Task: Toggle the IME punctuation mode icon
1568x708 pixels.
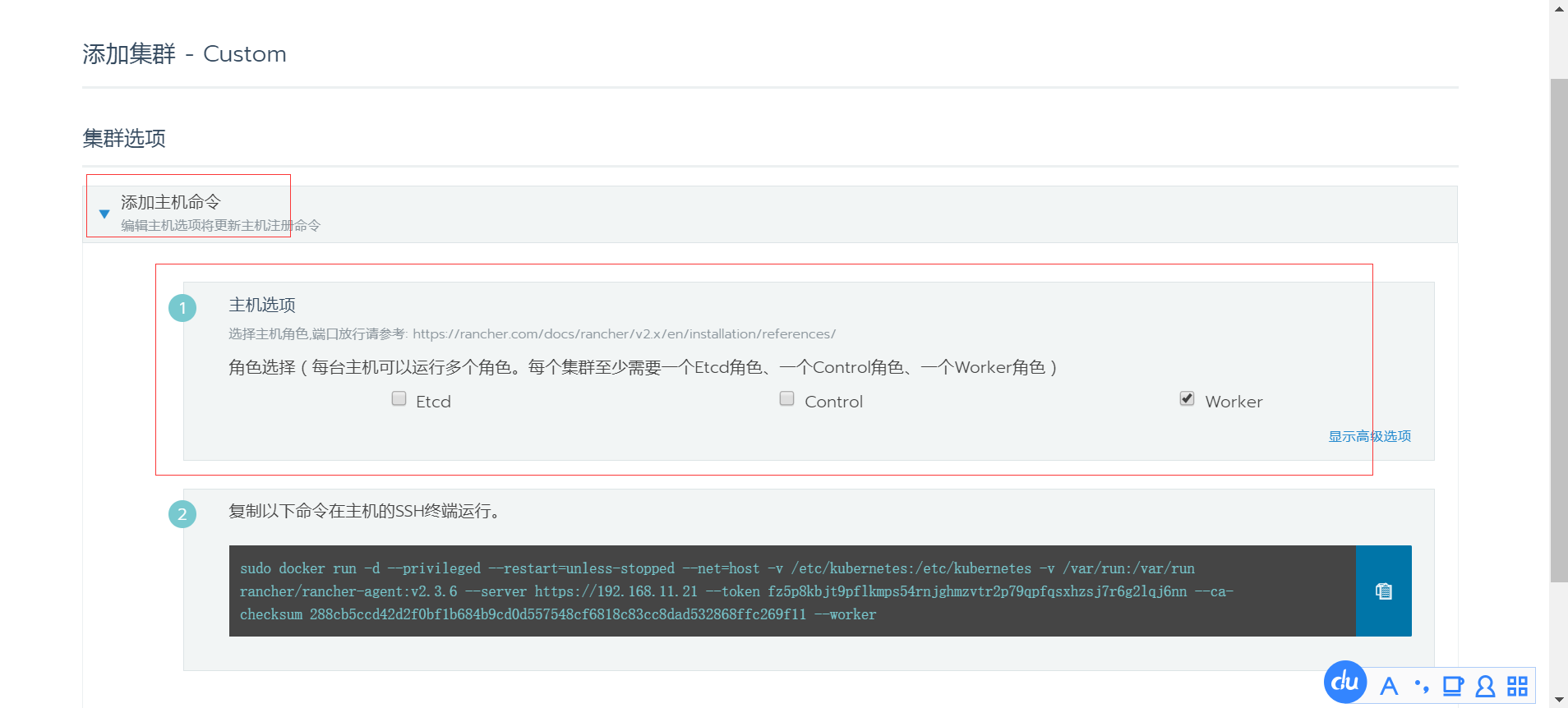Action: point(1421,686)
